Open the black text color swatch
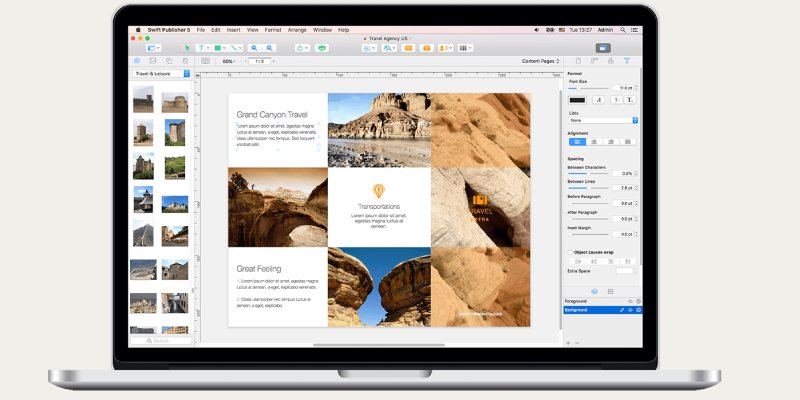This screenshot has width=800, height=400. tap(578, 100)
